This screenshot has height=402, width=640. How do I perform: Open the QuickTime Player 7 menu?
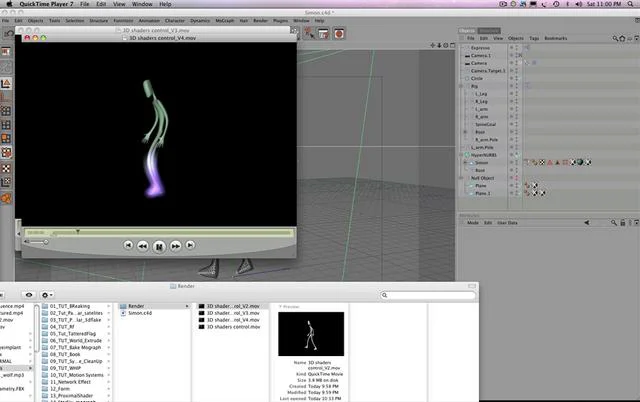coord(47,4)
